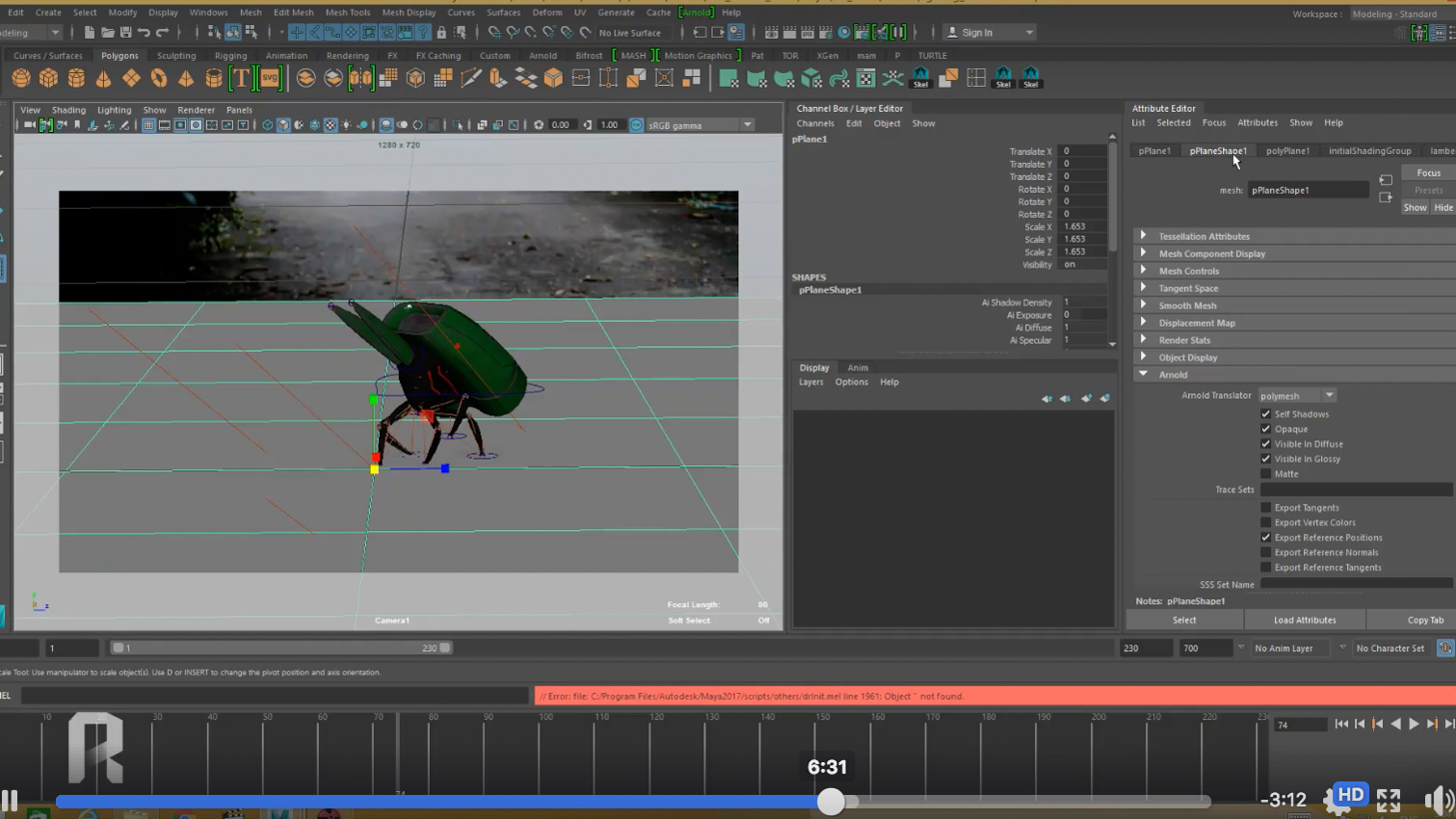Image resolution: width=1456 pixels, height=819 pixels.
Task: Click the polygon Type text tool icon
Action: (x=241, y=79)
